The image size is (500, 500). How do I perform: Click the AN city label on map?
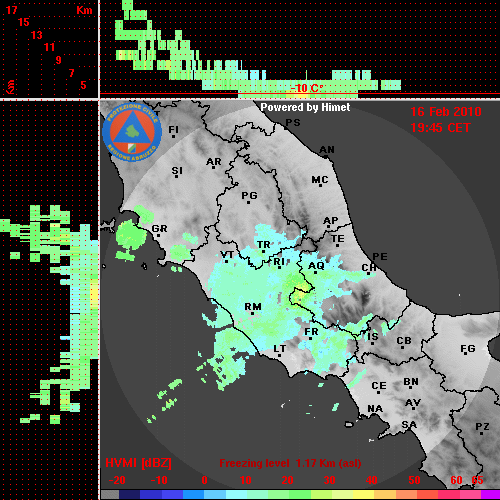pos(327,150)
